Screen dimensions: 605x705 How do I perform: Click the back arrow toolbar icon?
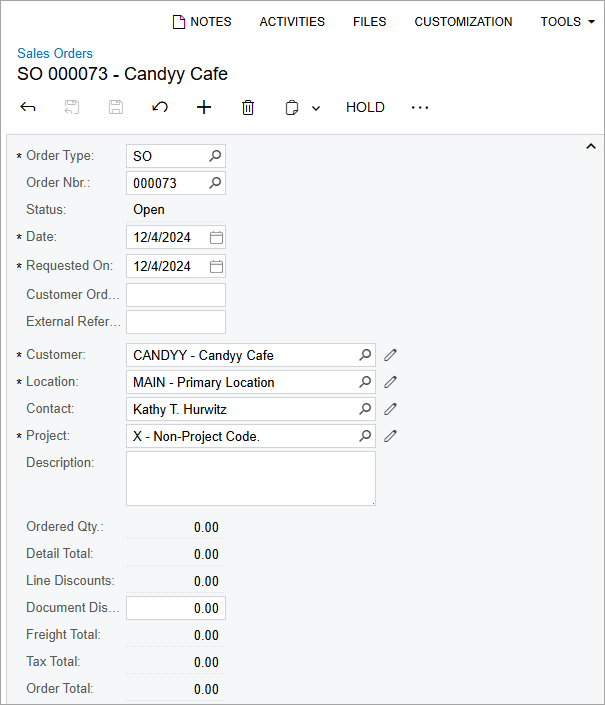pos(28,107)
